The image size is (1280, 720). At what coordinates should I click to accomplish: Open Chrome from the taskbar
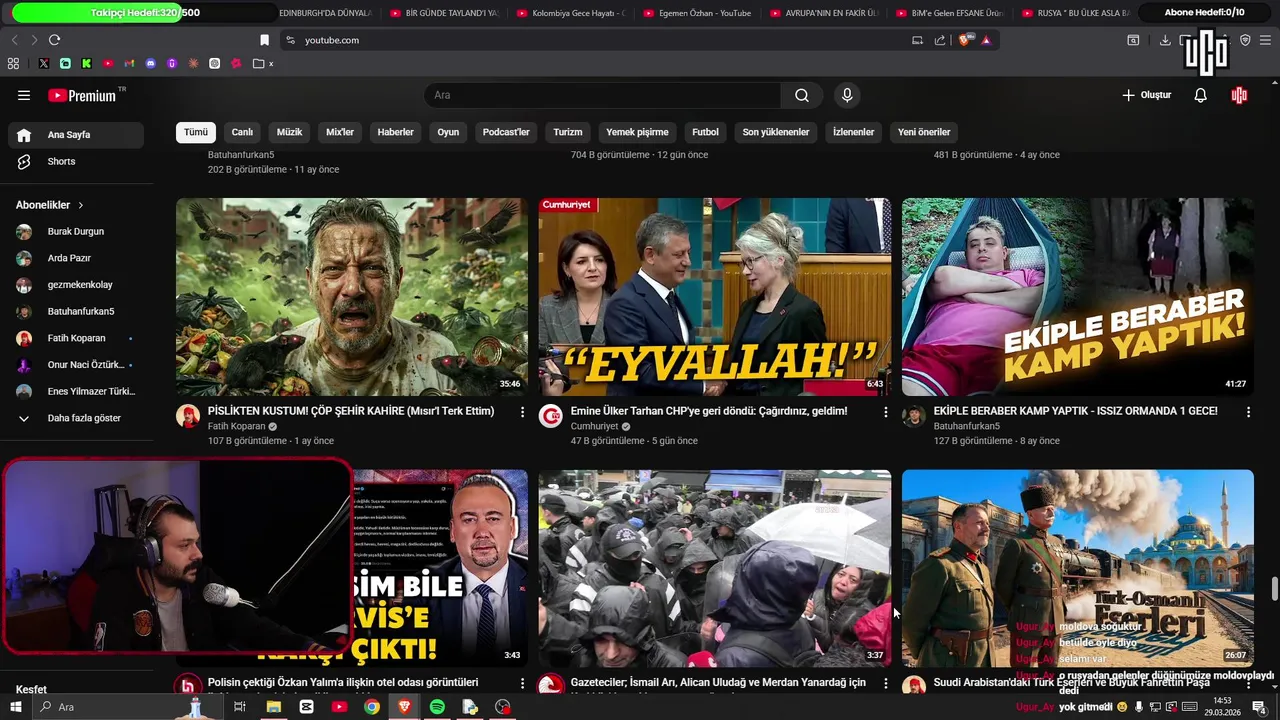coord(372,707)
